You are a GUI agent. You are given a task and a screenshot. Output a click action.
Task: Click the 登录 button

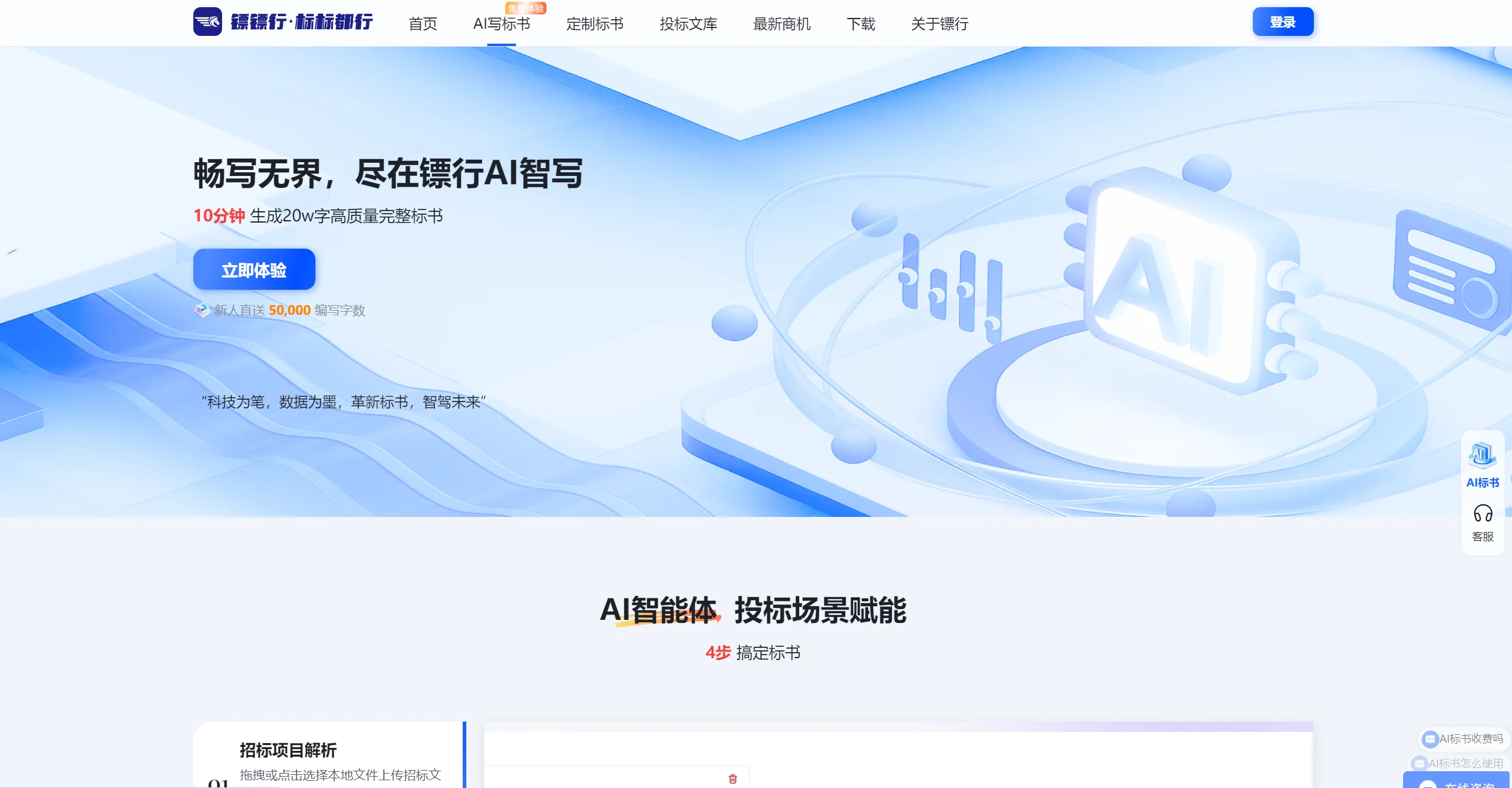click(x=1284, y=22)
